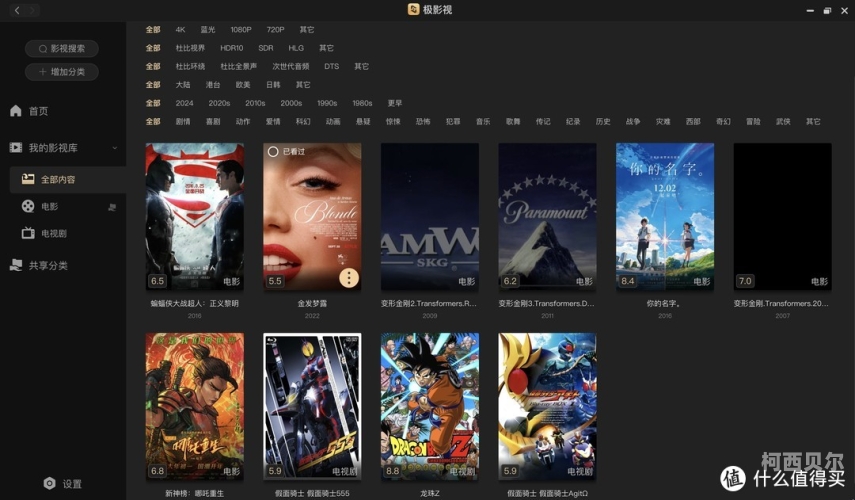Image resolution: width=855 pixels, height=500 pixels.
Task: Collapse the 我的影视库 section chevron
Action: [x=115, y=148]
